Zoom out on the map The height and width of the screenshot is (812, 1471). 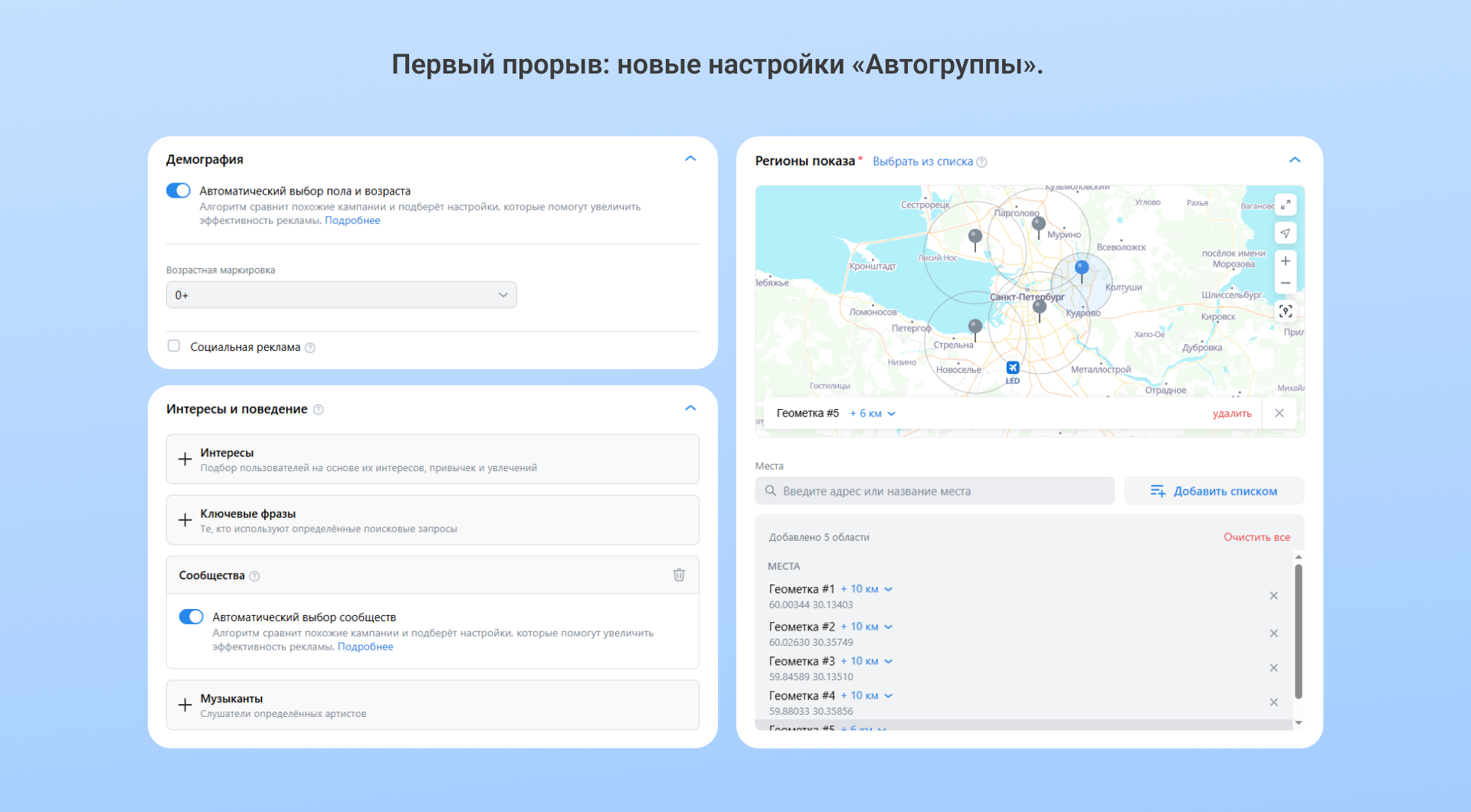[x=1286, y=283]
